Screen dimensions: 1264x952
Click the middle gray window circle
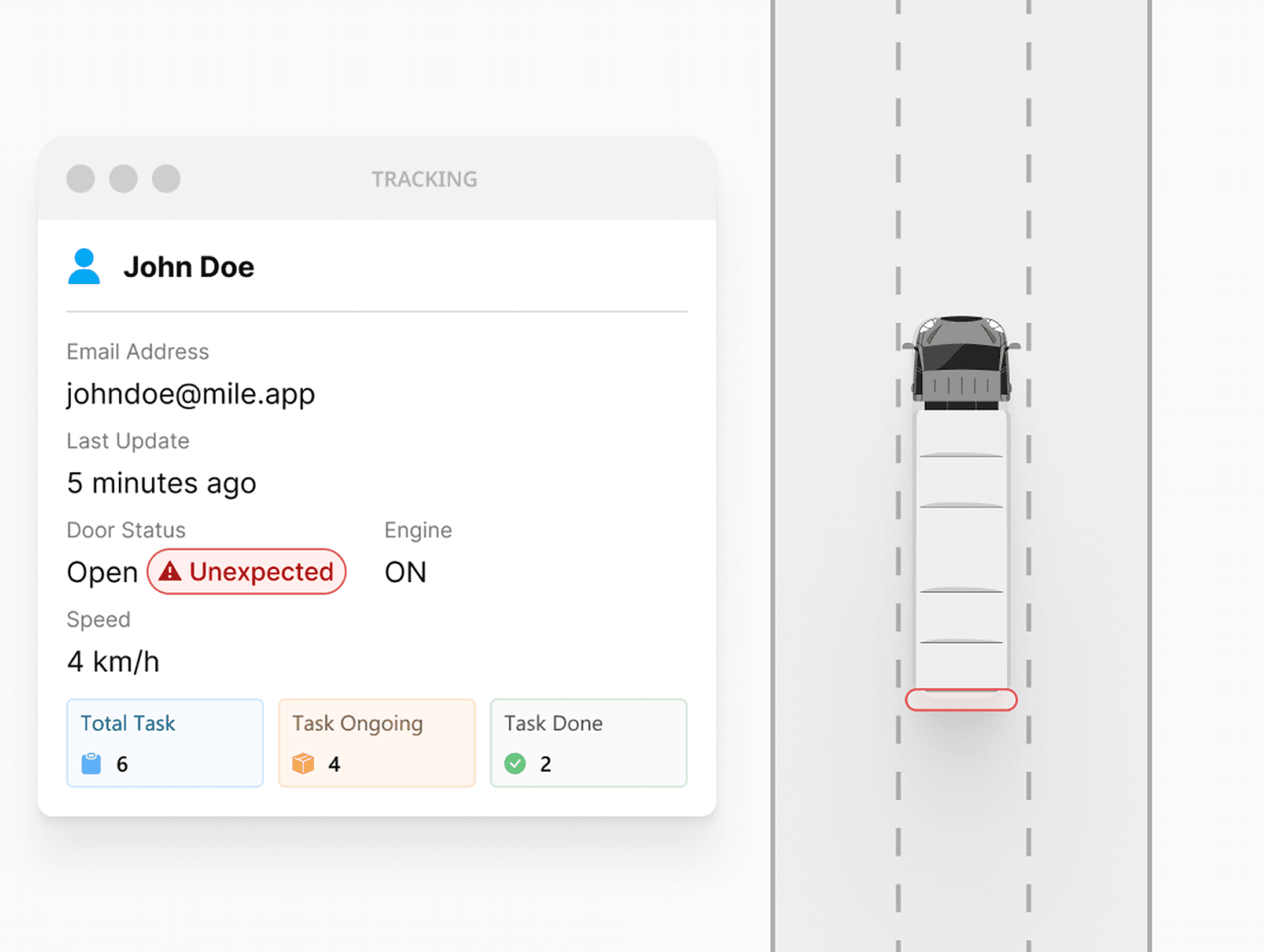pos(123,178)
